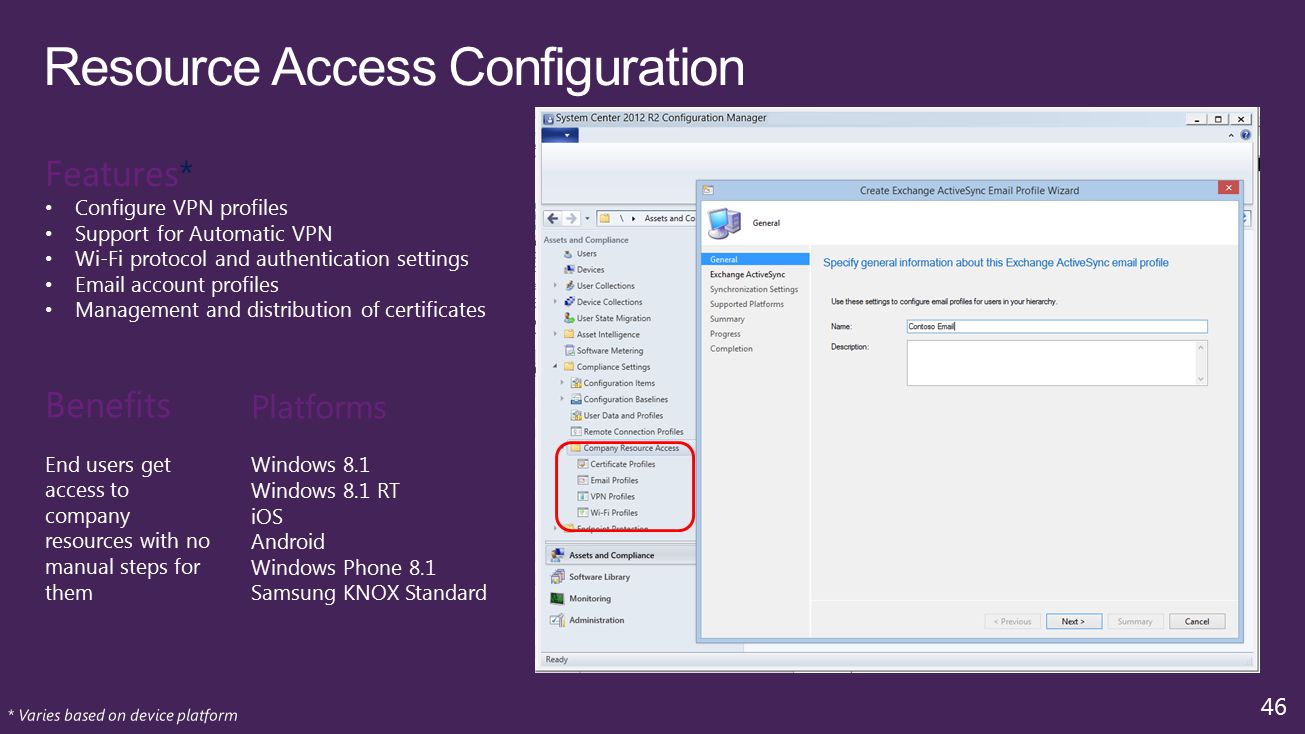This screenshot has height=734, width=1305.
Task: Click the User State Migration icon
Action: tap(569, 318)
